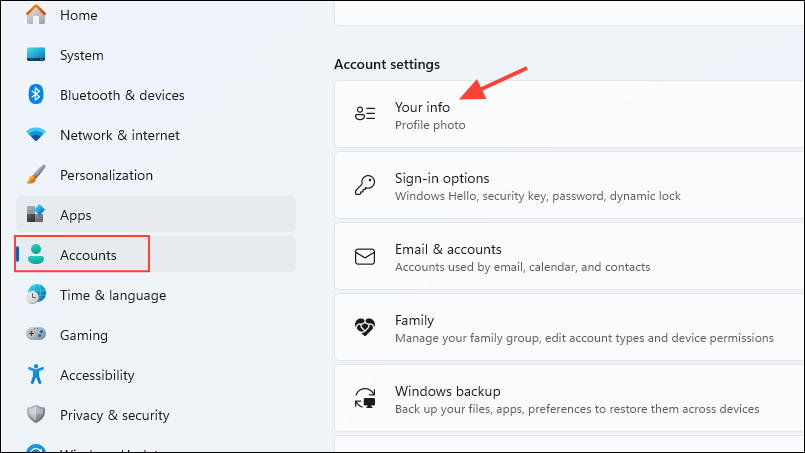Open Bluetooth & devices section

point(156,95)
